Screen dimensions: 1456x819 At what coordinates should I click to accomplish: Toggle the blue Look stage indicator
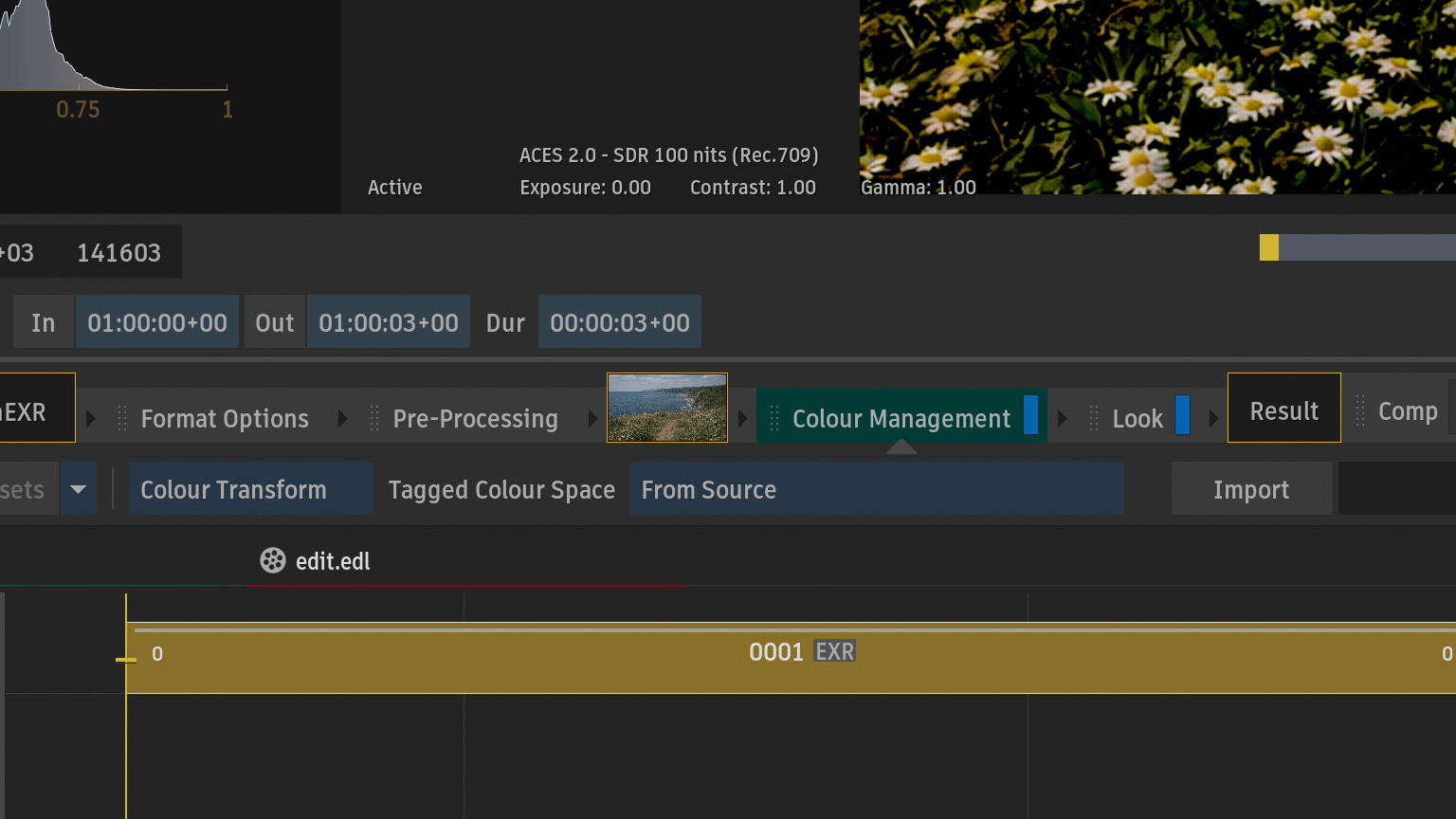pyautogui.click(x=1182, y=415)
